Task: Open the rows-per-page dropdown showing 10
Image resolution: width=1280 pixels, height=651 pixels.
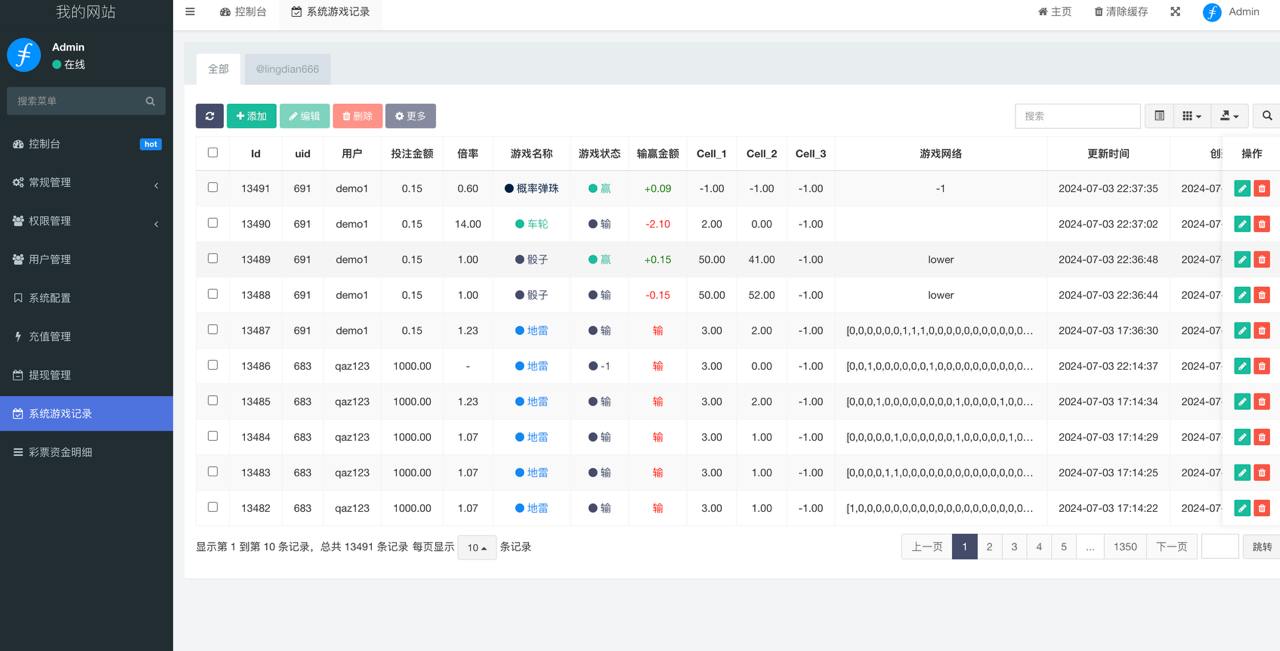Action: click(x=477, y=547)
